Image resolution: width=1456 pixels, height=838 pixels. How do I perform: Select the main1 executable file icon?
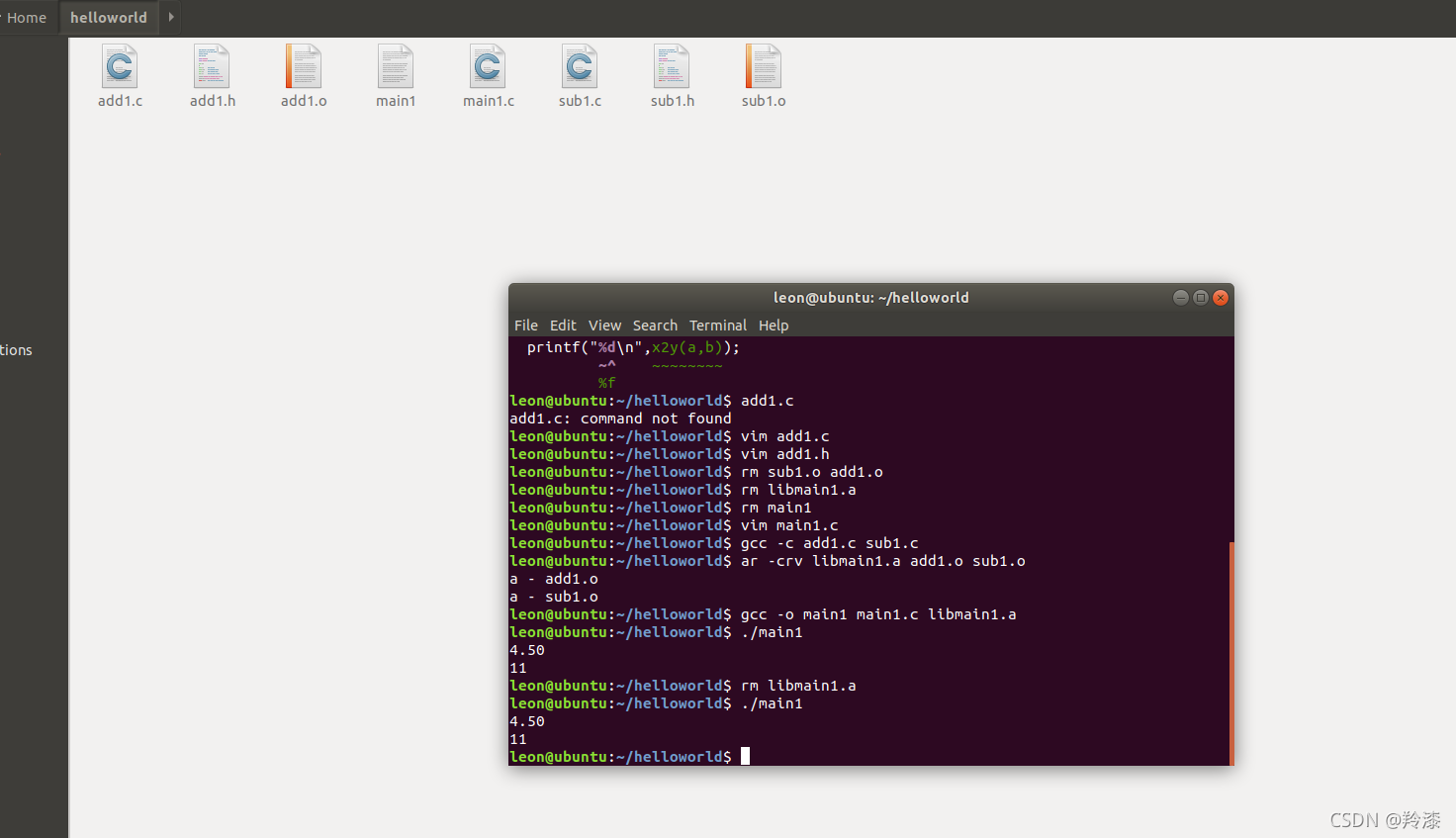point(396,67)
